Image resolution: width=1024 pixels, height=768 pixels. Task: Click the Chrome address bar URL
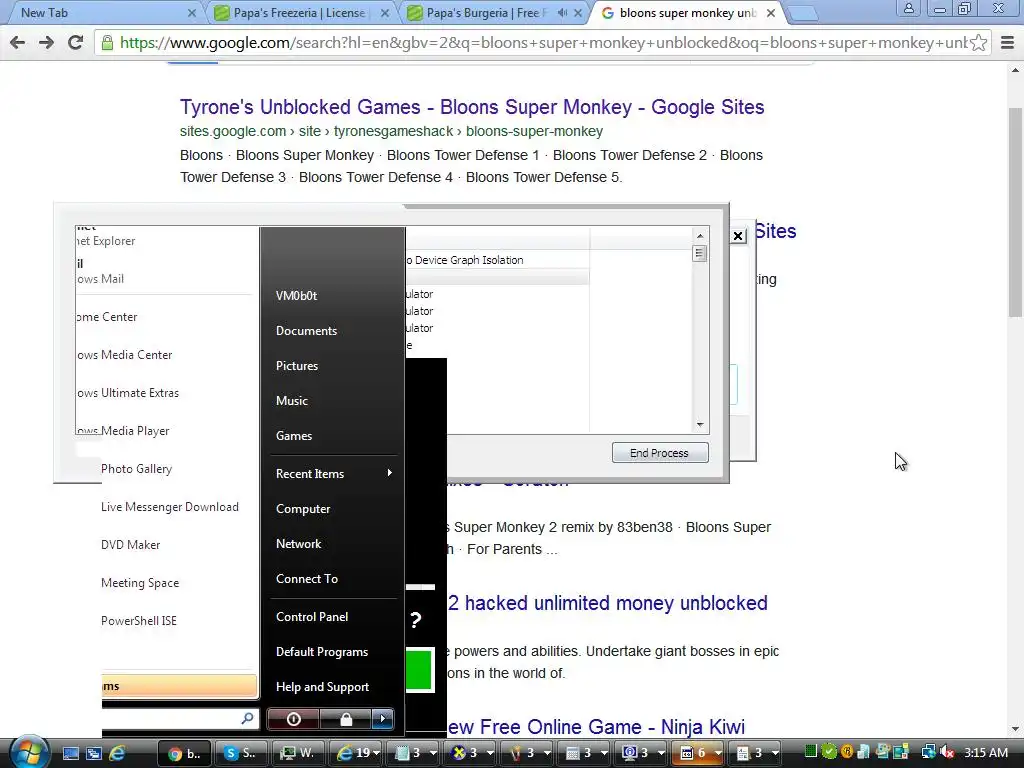[542, 43]
